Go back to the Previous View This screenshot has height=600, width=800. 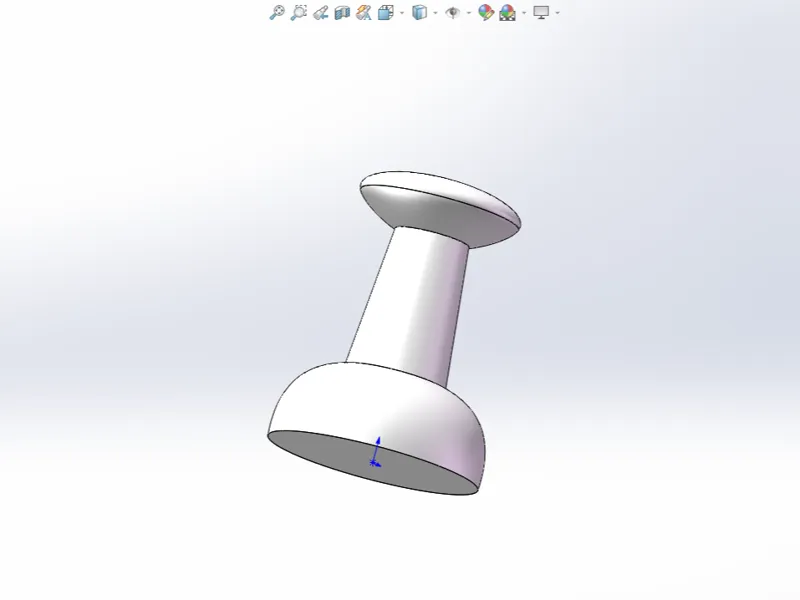[320, 13]
